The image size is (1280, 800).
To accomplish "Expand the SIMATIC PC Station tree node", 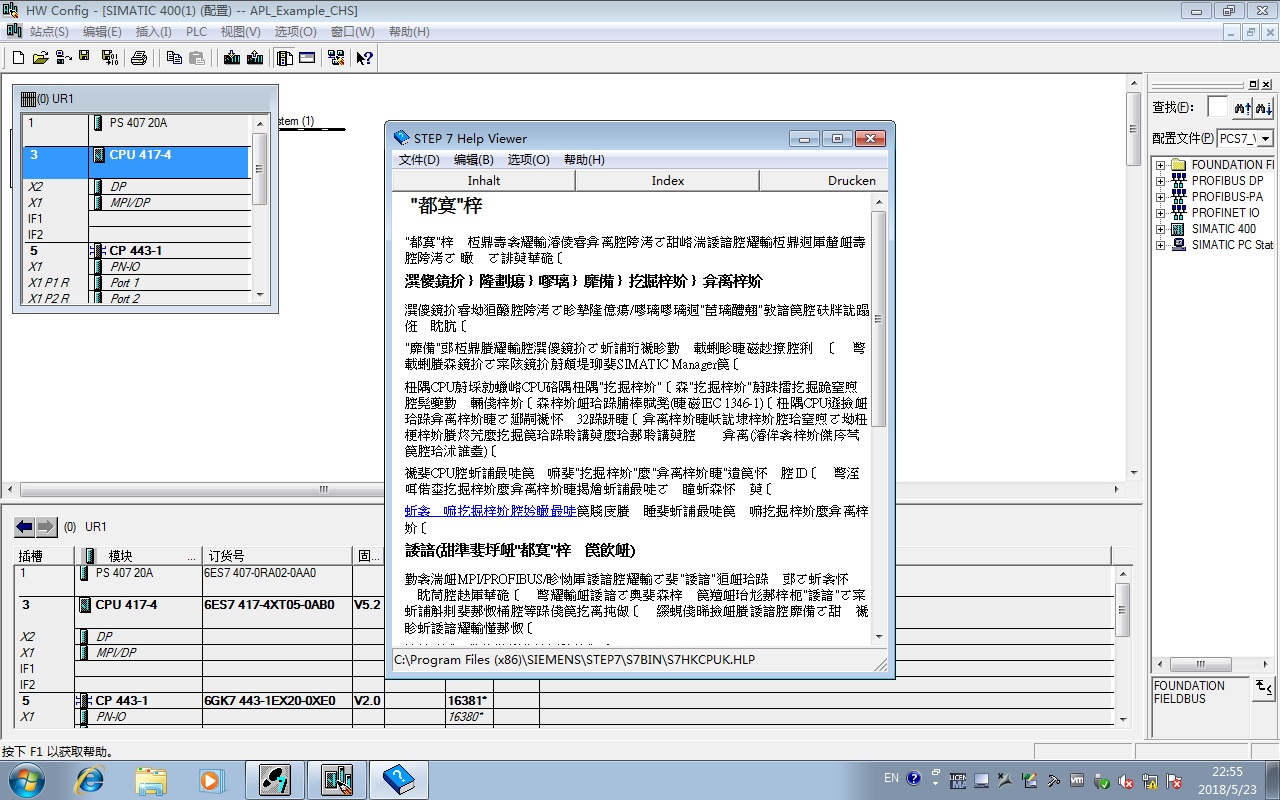I will [x=1160, y=245].
